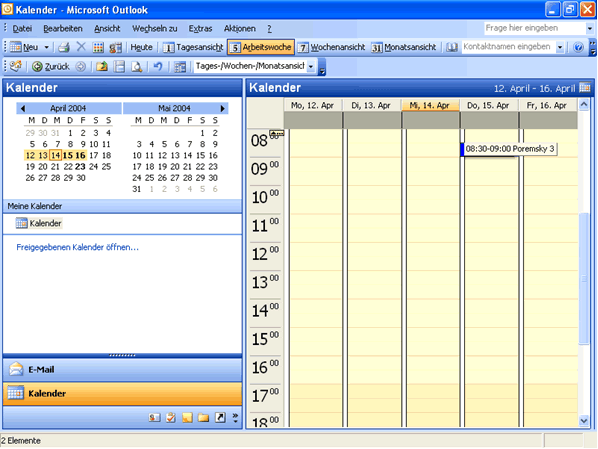Click the Mo, 12. Apr day header

[313, 105]
